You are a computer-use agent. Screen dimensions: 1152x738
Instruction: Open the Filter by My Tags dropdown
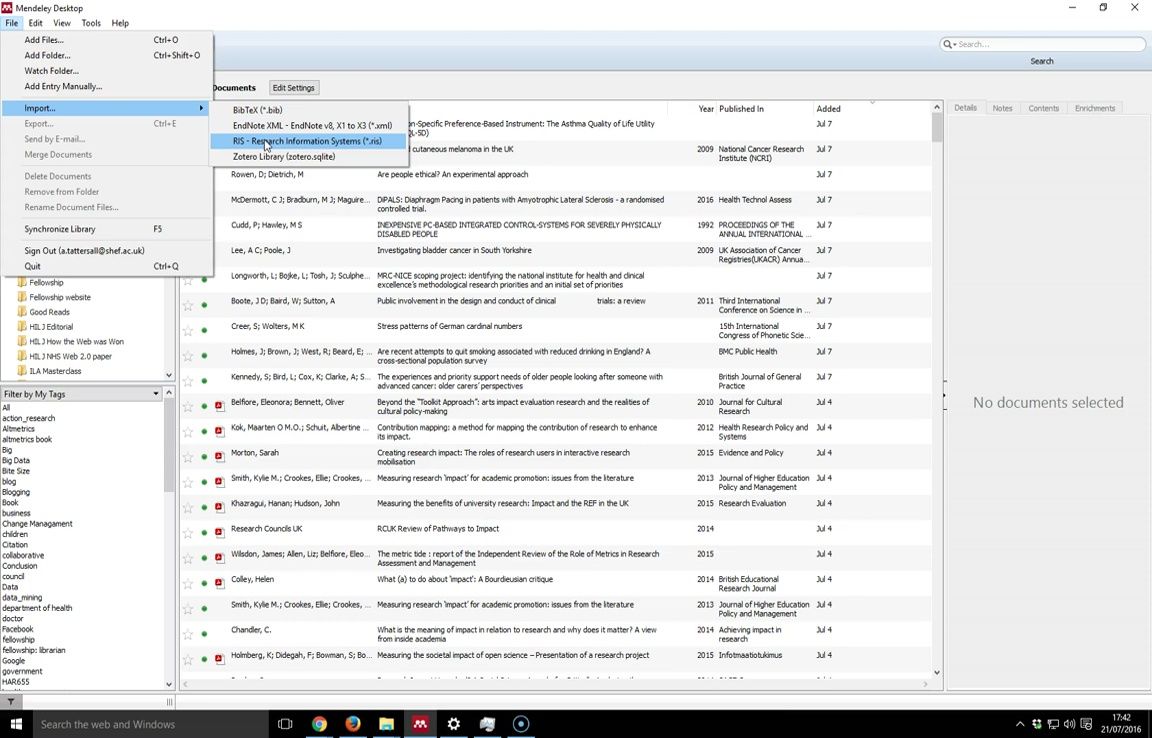point(156,394)
